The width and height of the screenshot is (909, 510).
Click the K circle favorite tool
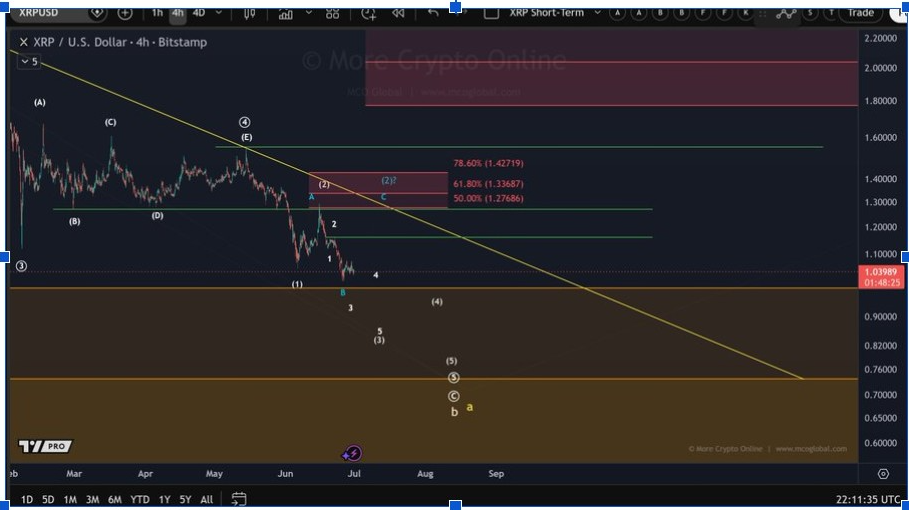point(746,13)
